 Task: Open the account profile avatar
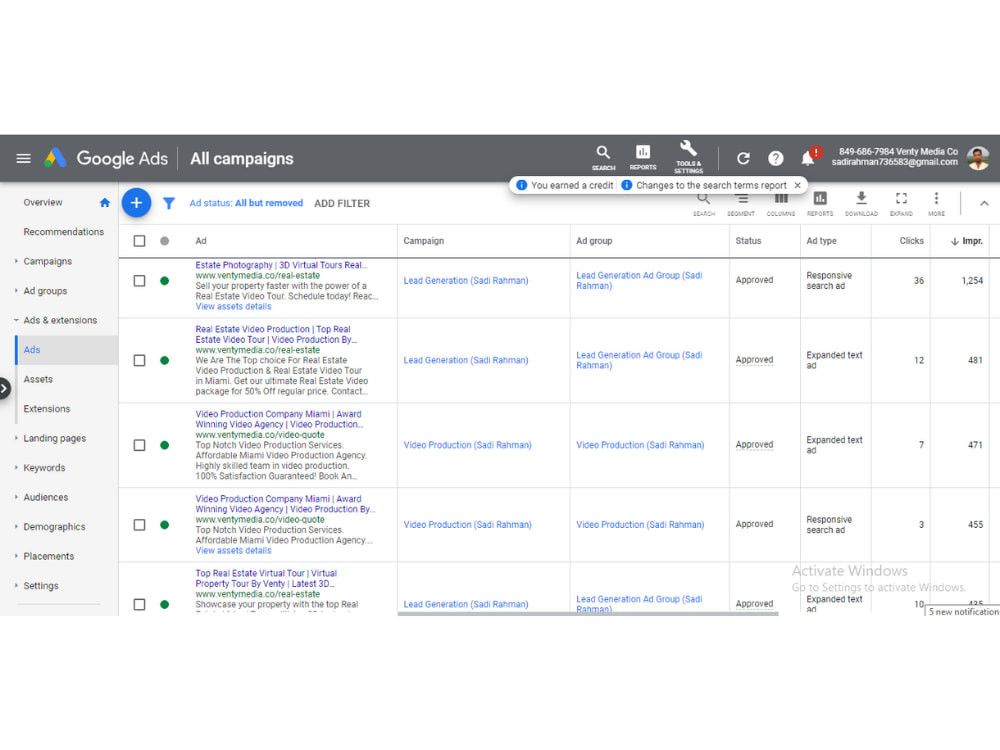pyautogui.click(x=978, y=158)
